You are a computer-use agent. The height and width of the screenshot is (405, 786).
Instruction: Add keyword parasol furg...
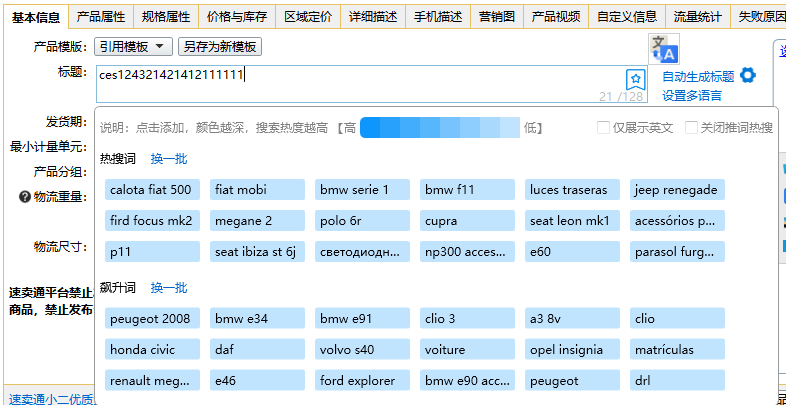[677, 252]
